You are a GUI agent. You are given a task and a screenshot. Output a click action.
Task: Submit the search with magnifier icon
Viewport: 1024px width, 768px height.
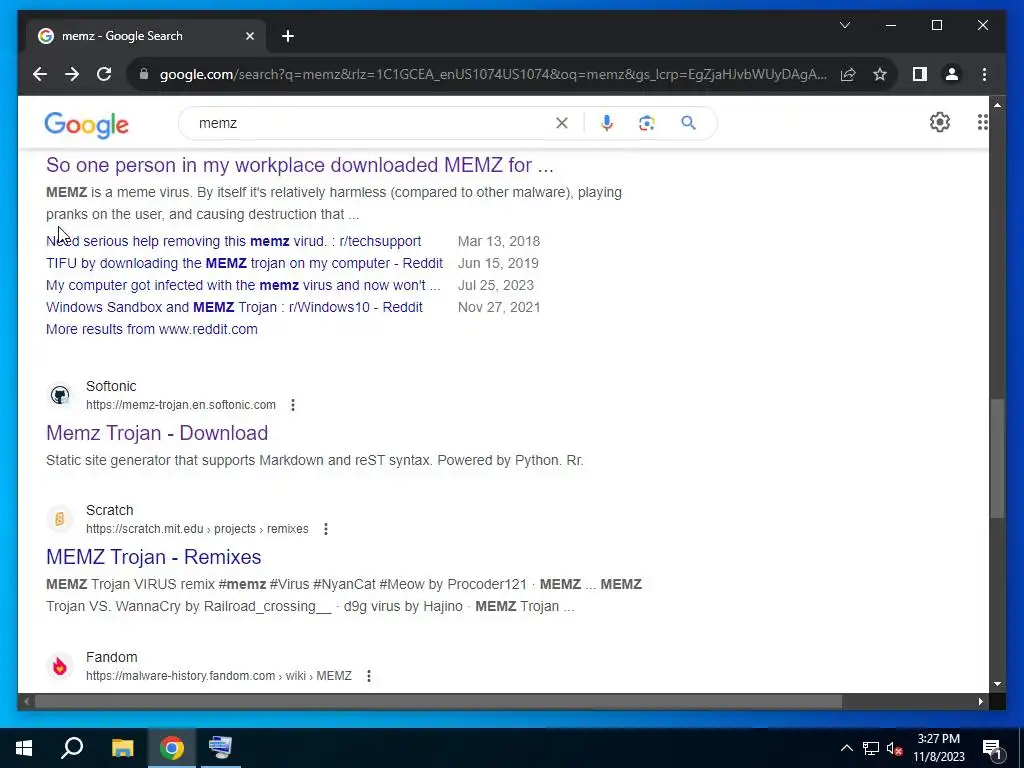(688, 123)
